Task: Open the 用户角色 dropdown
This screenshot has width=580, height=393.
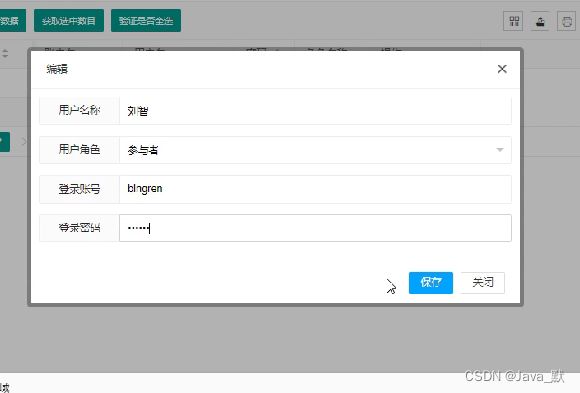Action: tap(315, 150)
